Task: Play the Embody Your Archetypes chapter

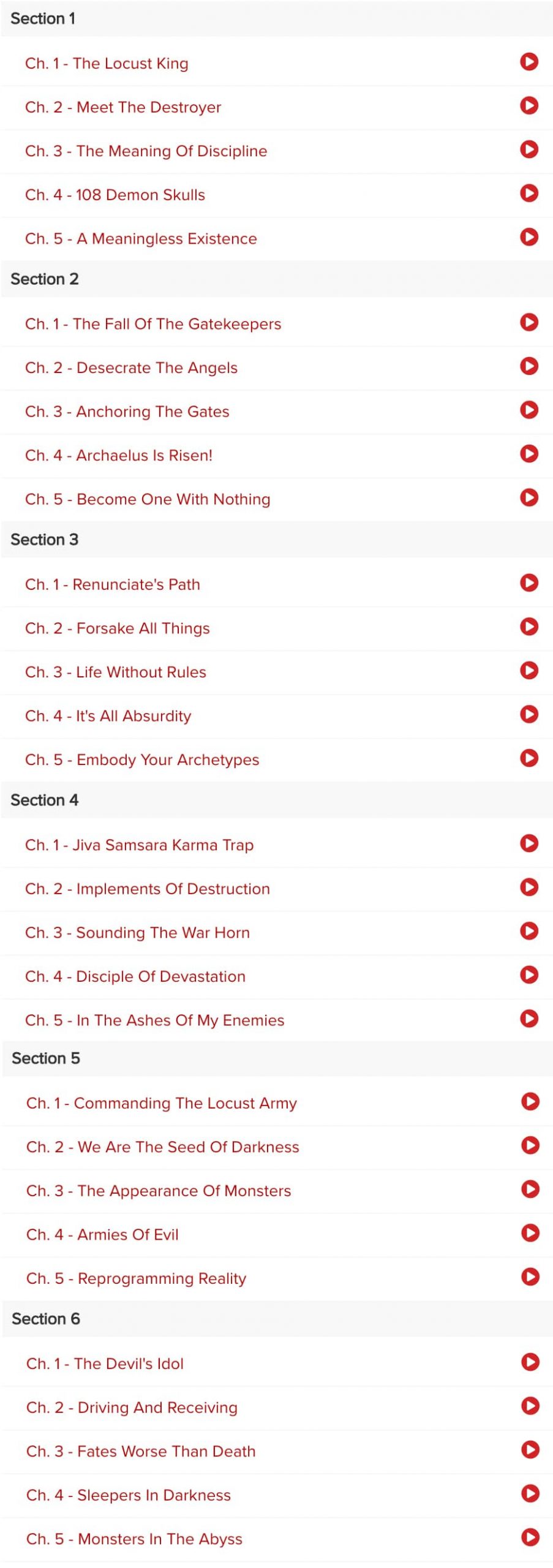Action: (529, 758)
